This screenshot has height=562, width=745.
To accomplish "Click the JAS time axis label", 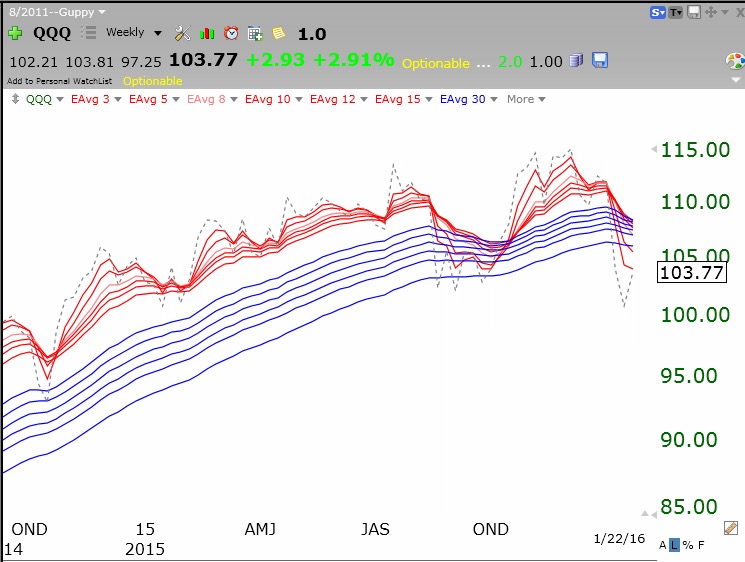I will [x=375, y=529].
